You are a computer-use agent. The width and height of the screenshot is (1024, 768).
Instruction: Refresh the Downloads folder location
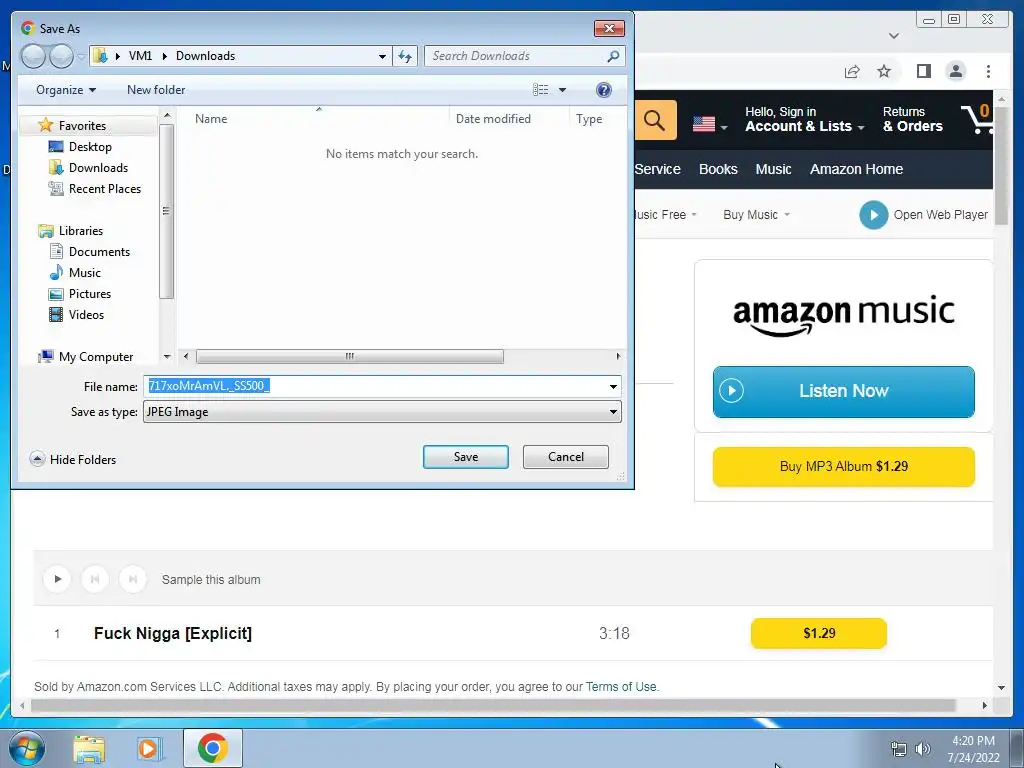click(405, 56)
